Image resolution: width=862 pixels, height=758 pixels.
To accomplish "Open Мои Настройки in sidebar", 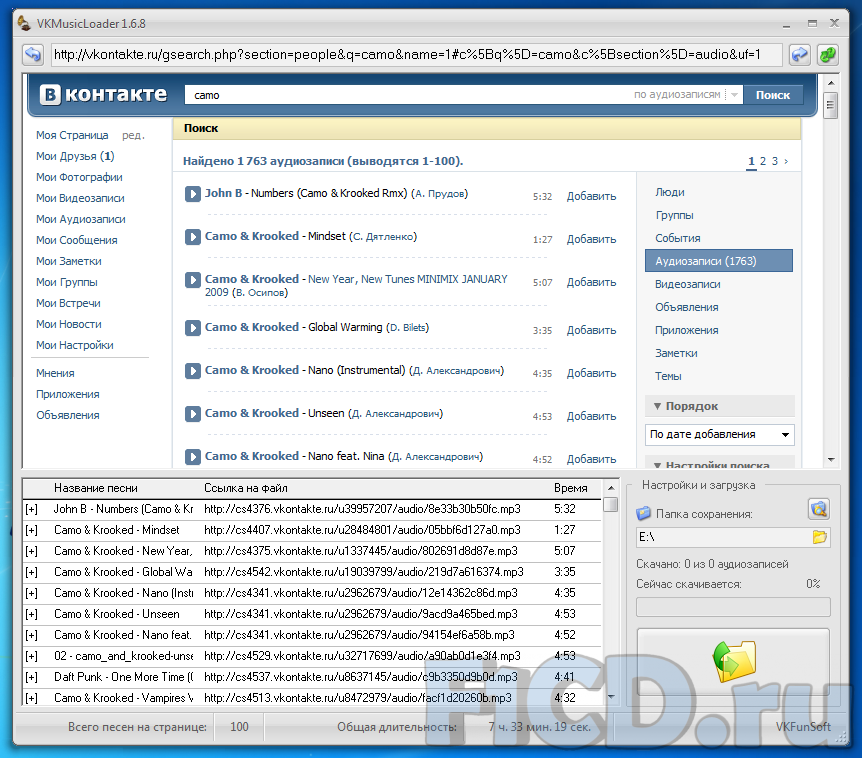I will [75, 345].
